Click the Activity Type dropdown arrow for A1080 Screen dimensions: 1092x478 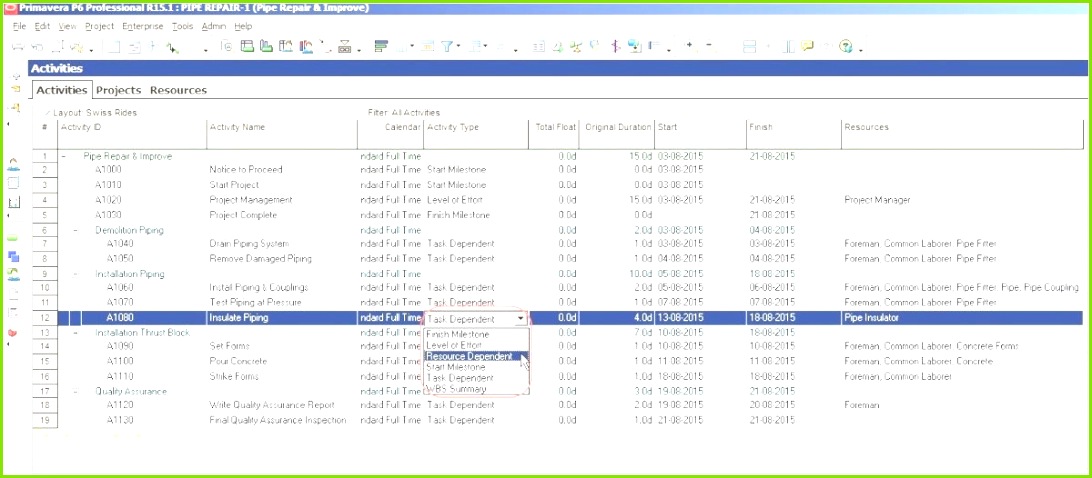pos(520,318)
